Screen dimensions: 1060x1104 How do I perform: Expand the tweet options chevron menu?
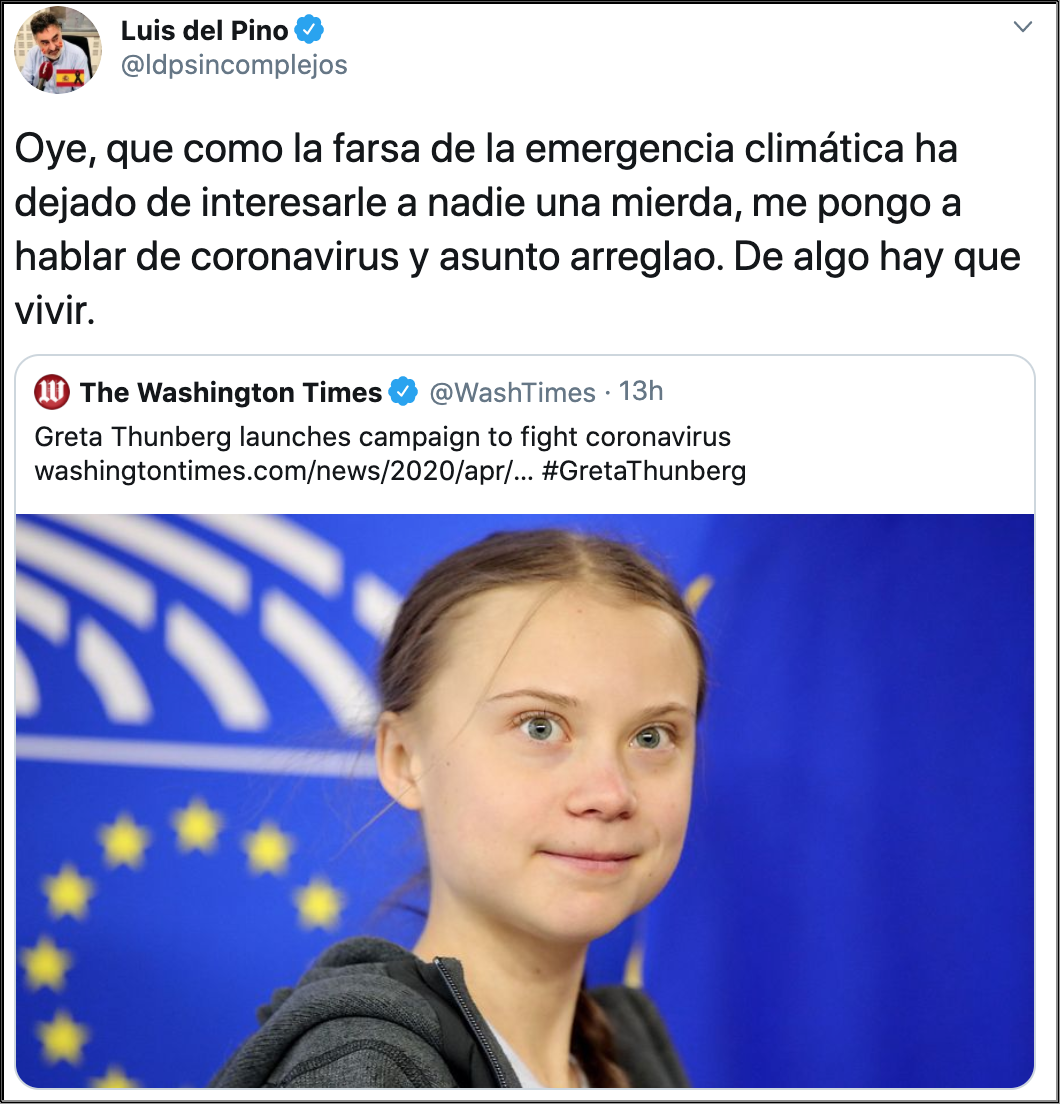pyautogui.click(x=1022, y=27)
